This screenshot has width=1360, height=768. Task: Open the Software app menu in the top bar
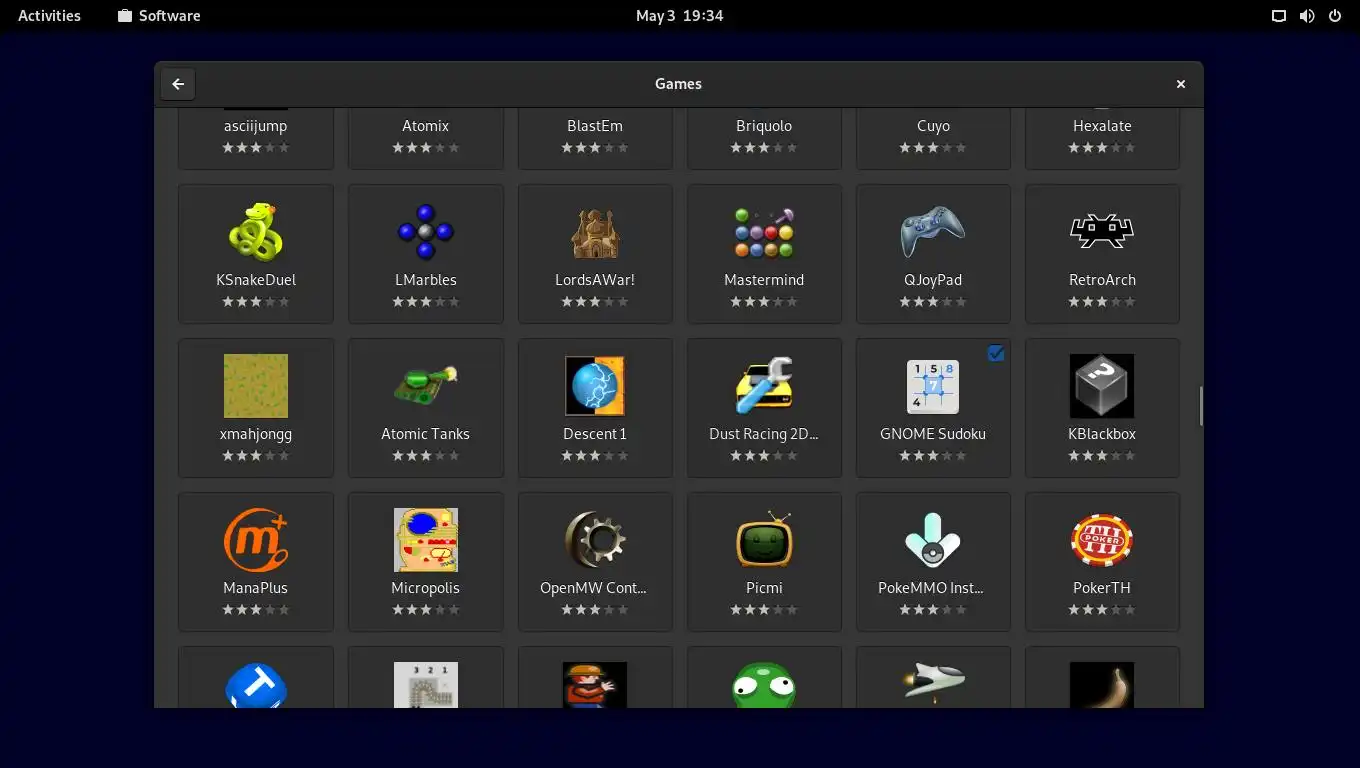pos(159,15)
